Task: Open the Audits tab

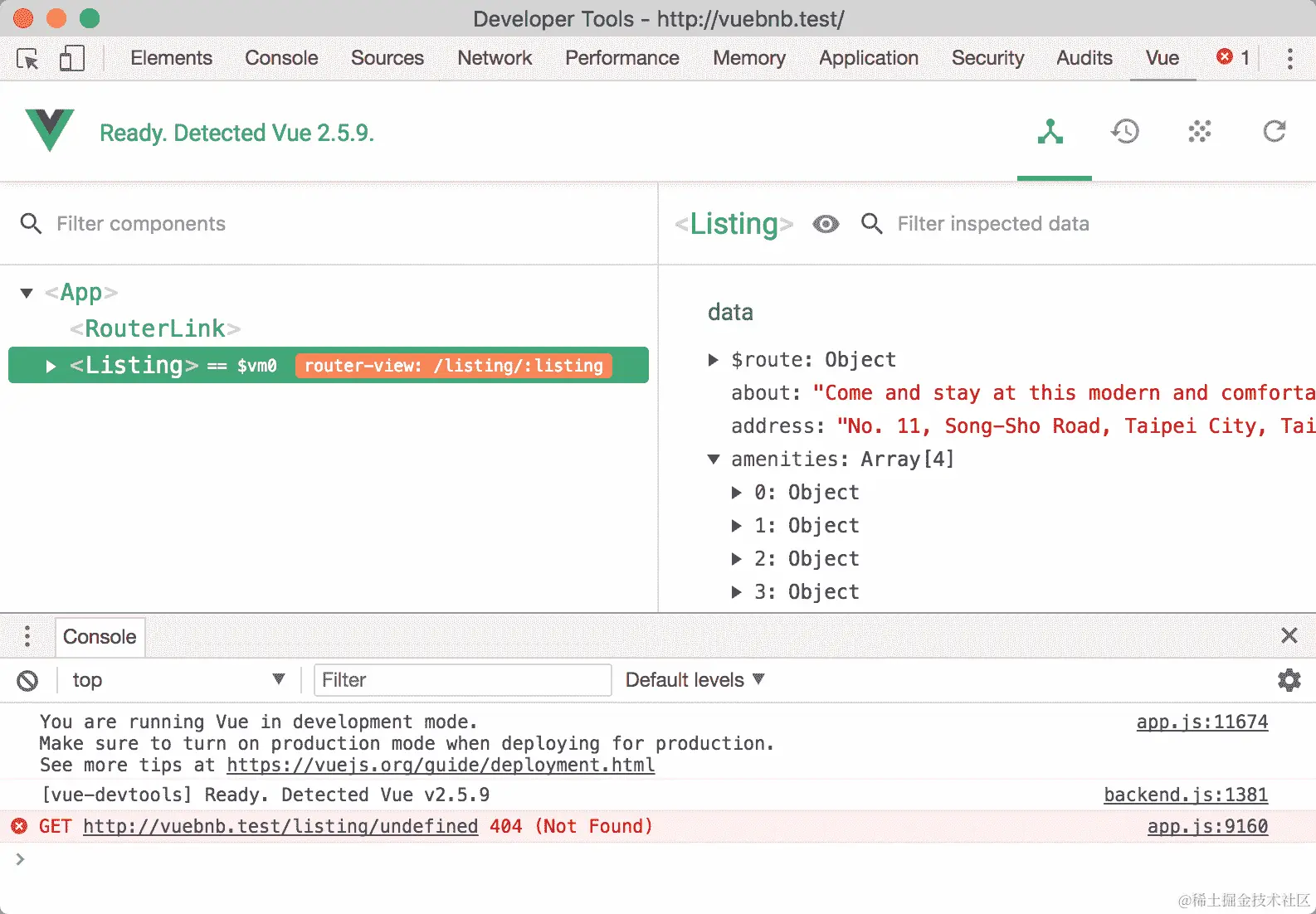Action: click(1084, 58)
